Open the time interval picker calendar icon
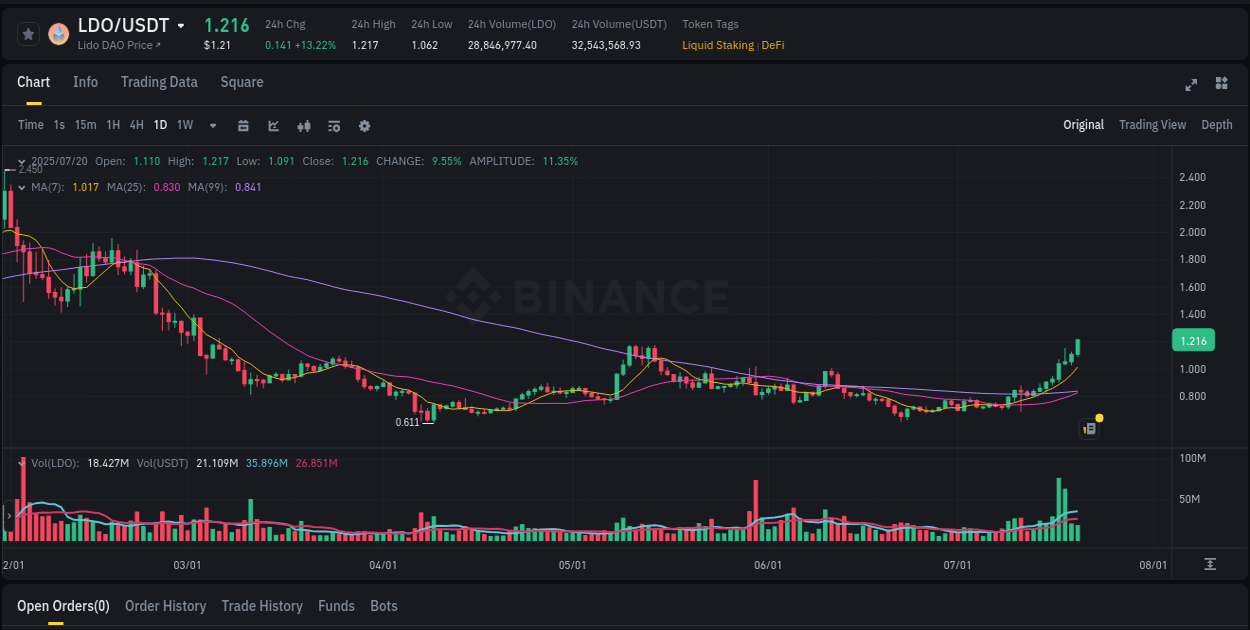The height and width of the screenshot is (630, 1250). 243,126
